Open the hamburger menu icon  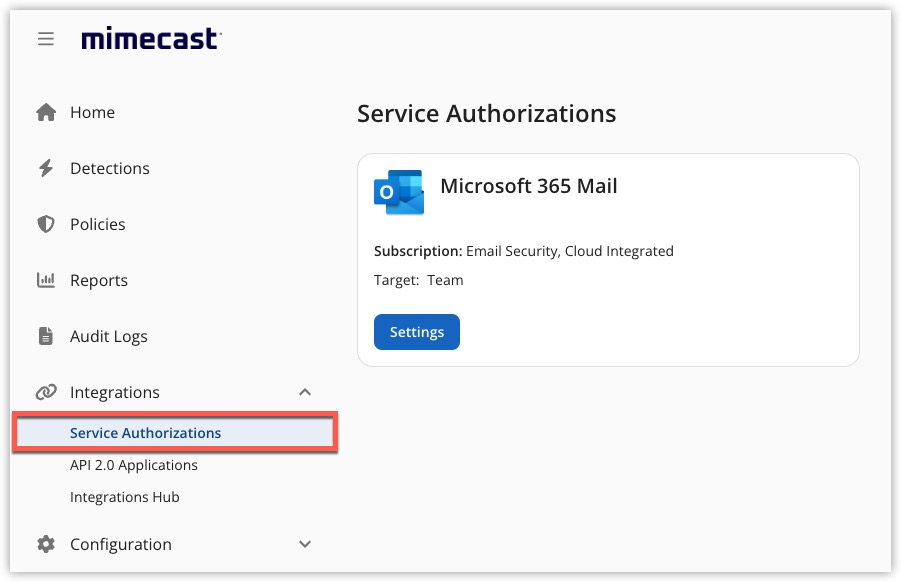[x=45, y=39]
